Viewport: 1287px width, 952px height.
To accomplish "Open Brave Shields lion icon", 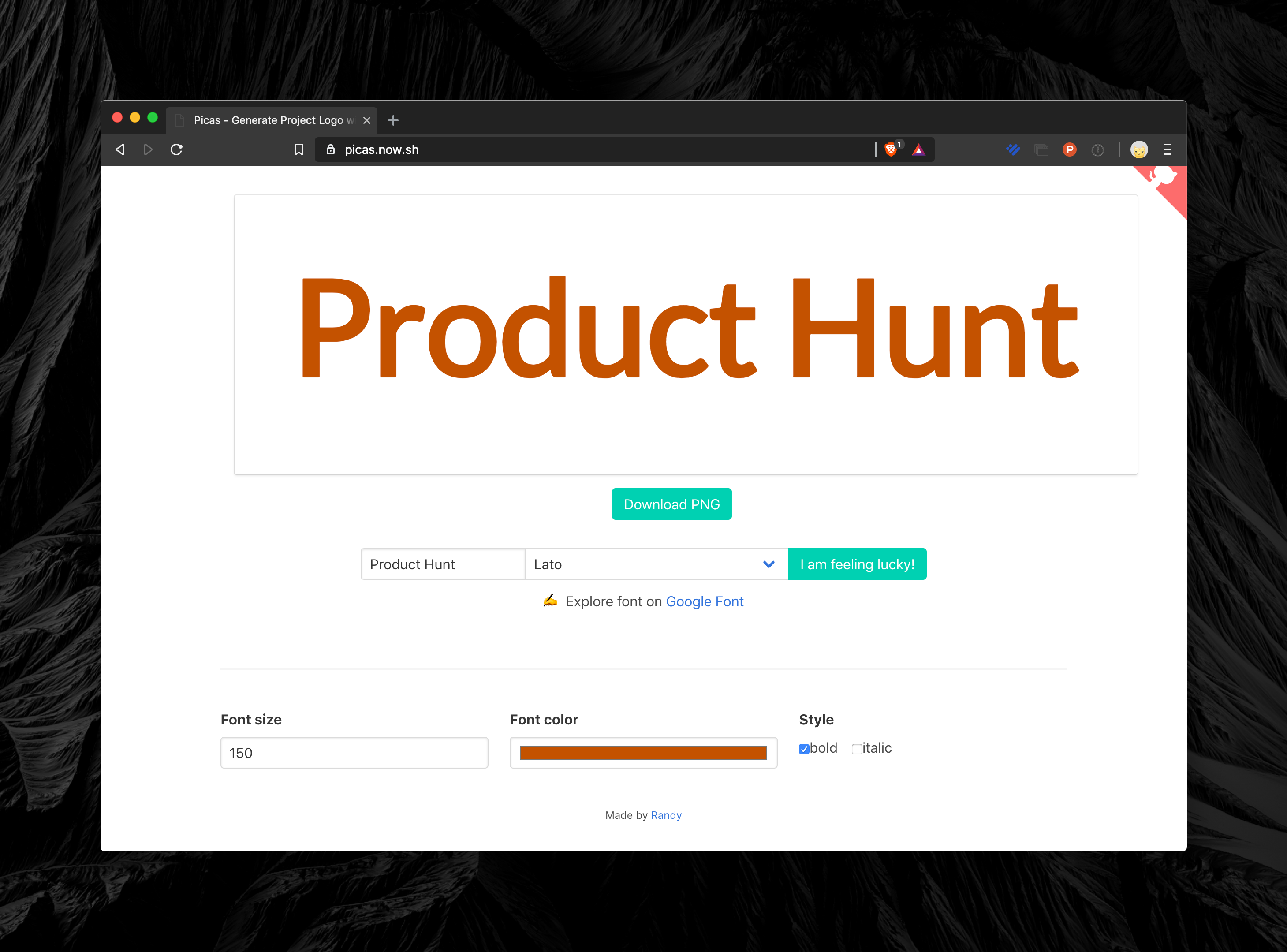I will (891, 149).
